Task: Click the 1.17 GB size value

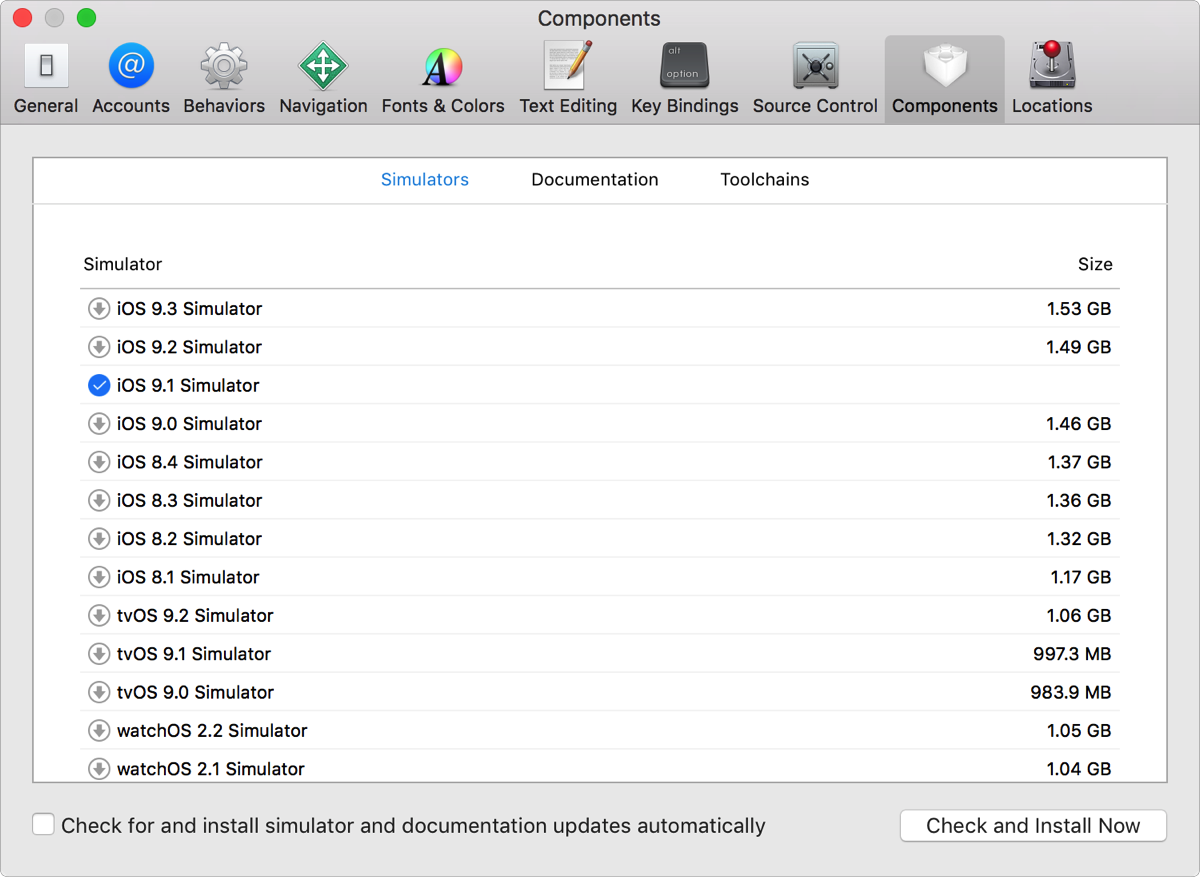Action: 1081,577
